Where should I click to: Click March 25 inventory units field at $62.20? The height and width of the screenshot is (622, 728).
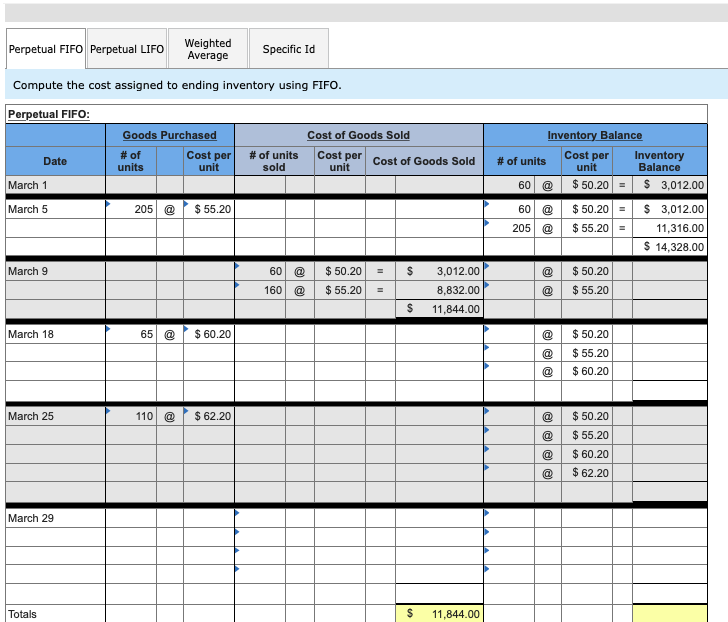pos(509,473)
